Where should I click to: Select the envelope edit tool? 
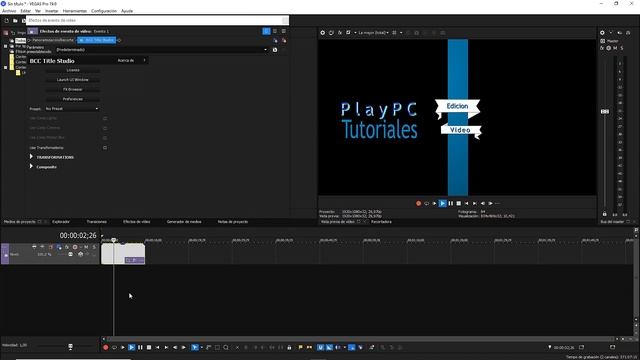tap(209, 347)
